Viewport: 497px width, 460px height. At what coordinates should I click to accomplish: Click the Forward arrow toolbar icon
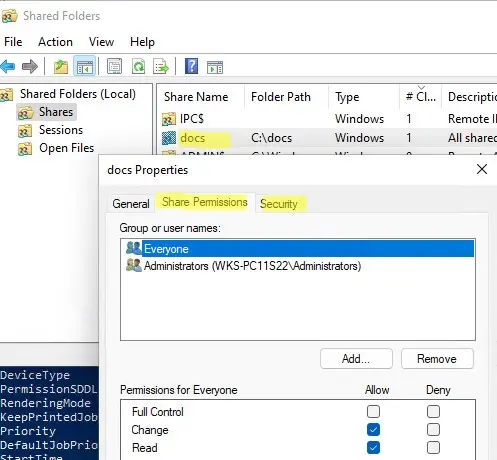(x=30, y=66)
